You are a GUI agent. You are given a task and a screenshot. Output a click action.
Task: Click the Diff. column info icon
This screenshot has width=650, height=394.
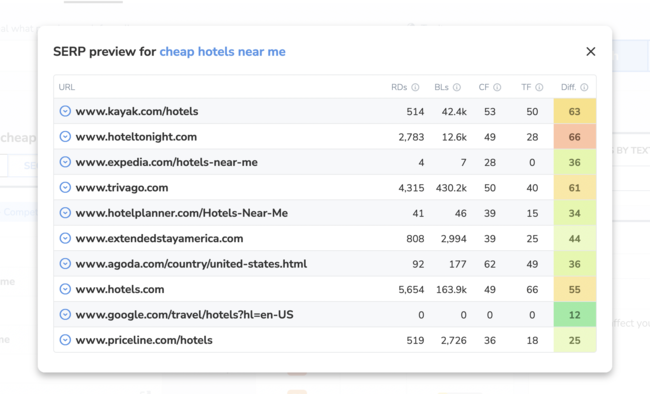pyautogui.click(x=584, y=87)
